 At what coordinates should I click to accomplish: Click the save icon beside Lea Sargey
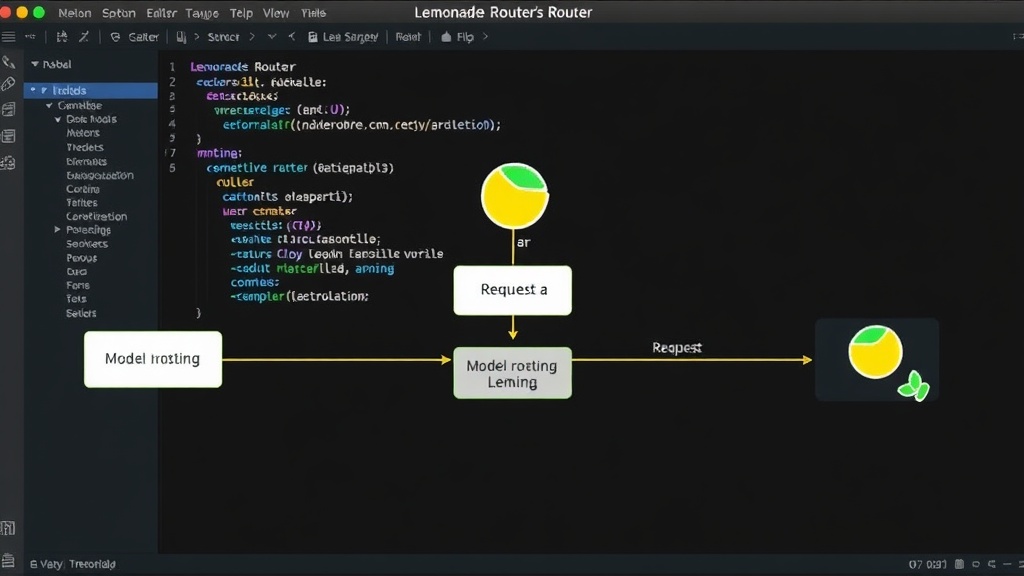(x=313, y=37)
